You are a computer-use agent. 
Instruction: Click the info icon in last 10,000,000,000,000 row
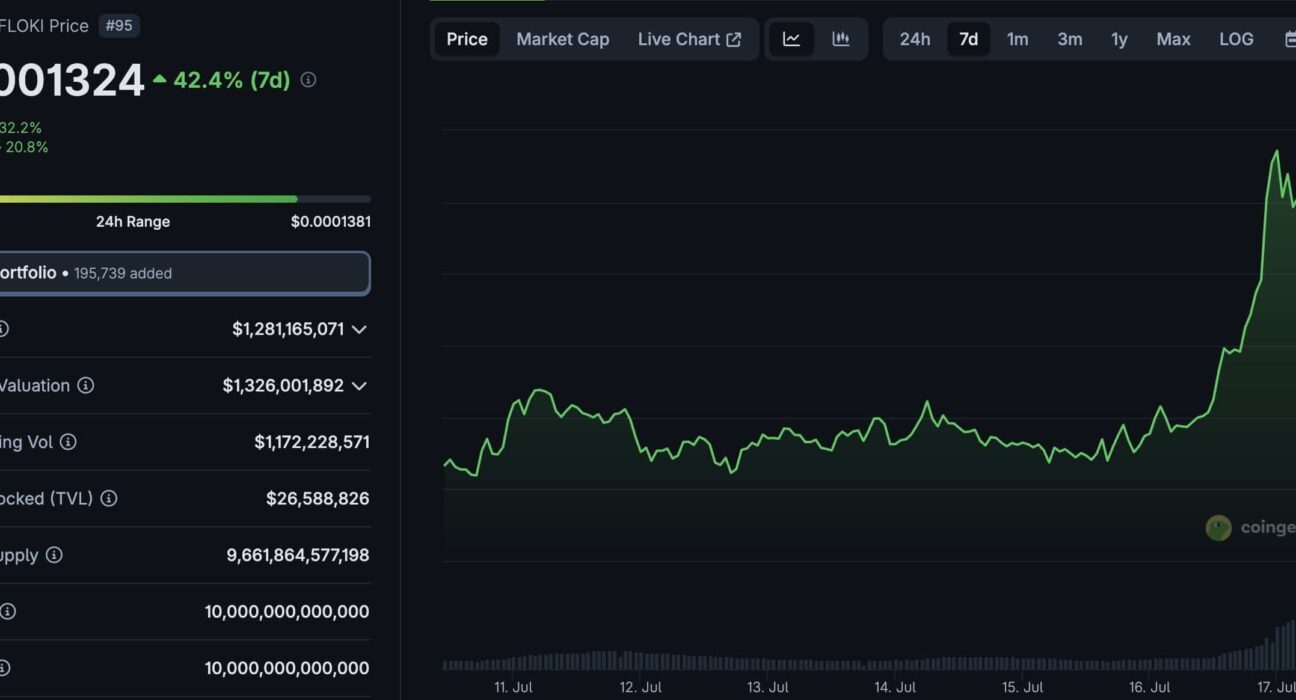pos(3,667)
